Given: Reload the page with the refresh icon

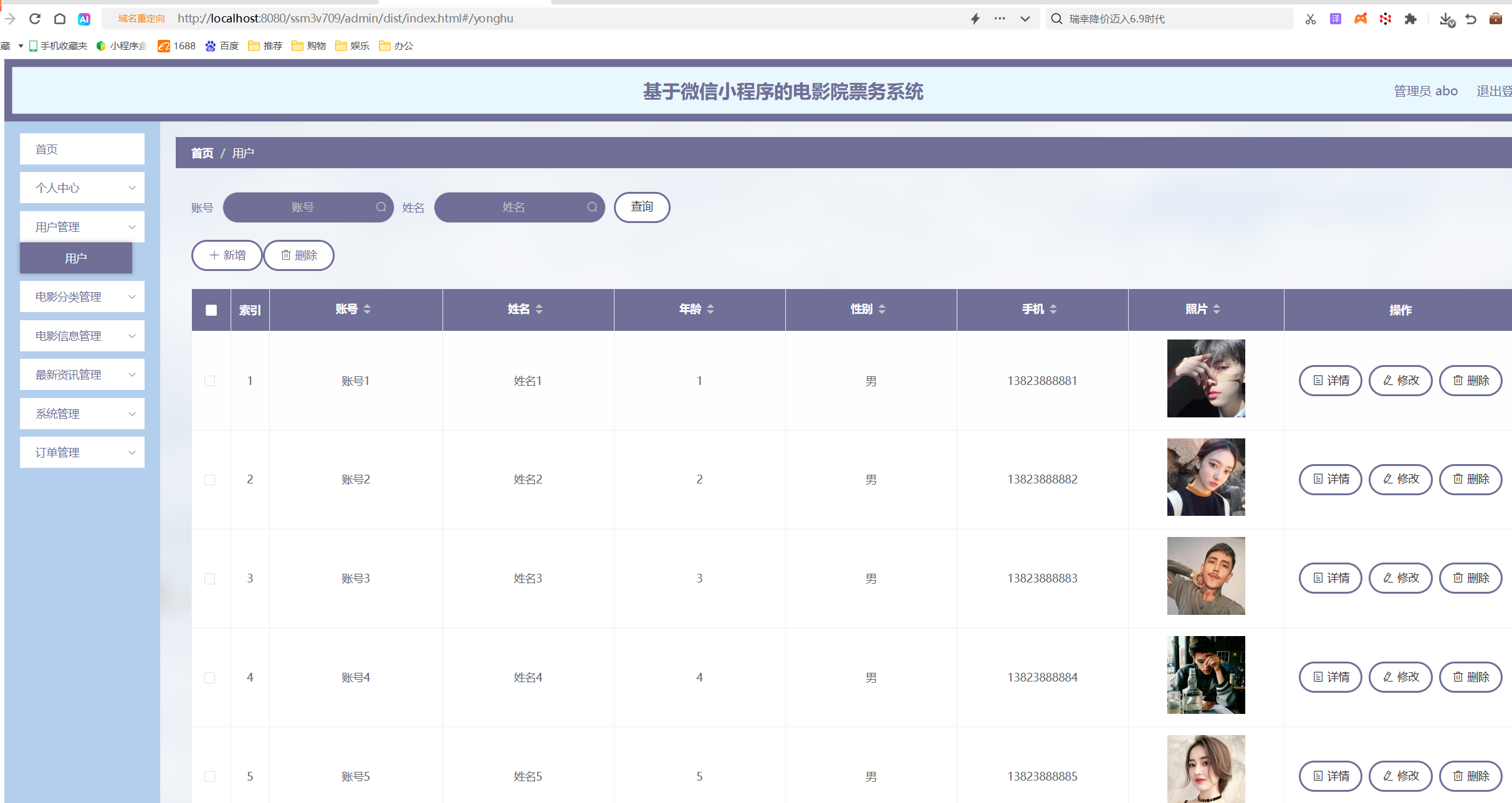Looking at the screenshot, I should (x=35, y=19).
